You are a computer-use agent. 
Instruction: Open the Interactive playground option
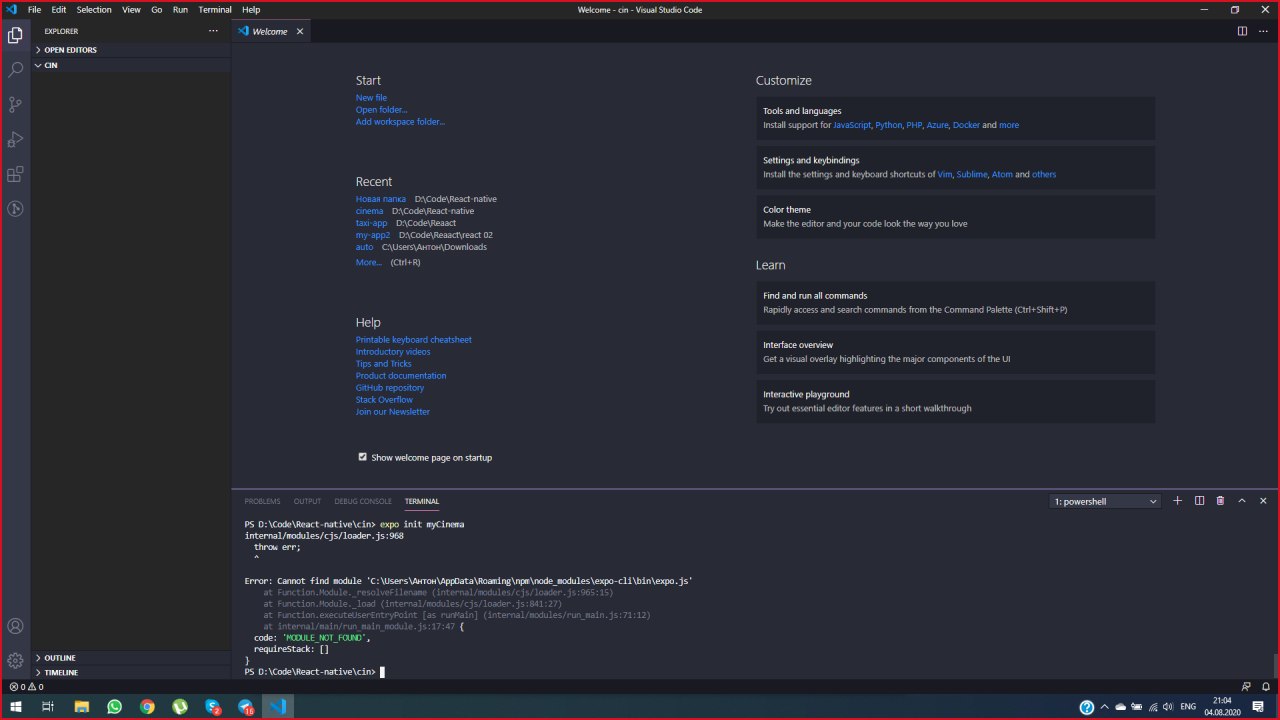click(x=955, y=400)
